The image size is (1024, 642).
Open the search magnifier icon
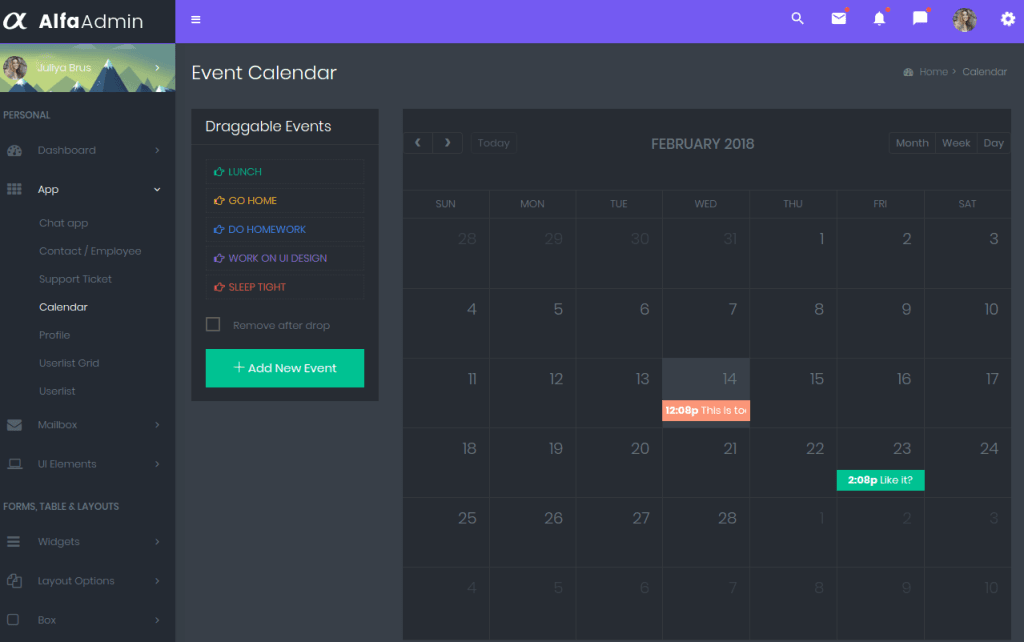point(797,18)
